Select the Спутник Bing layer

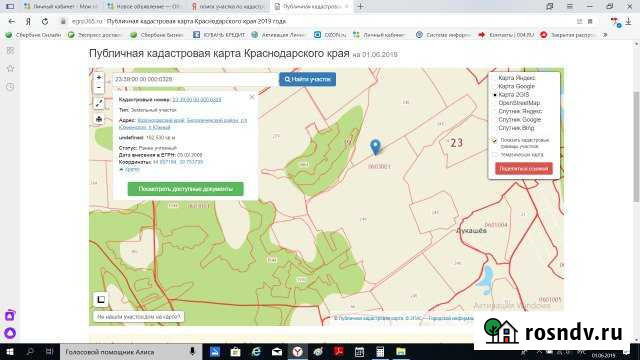pos(516,128)
